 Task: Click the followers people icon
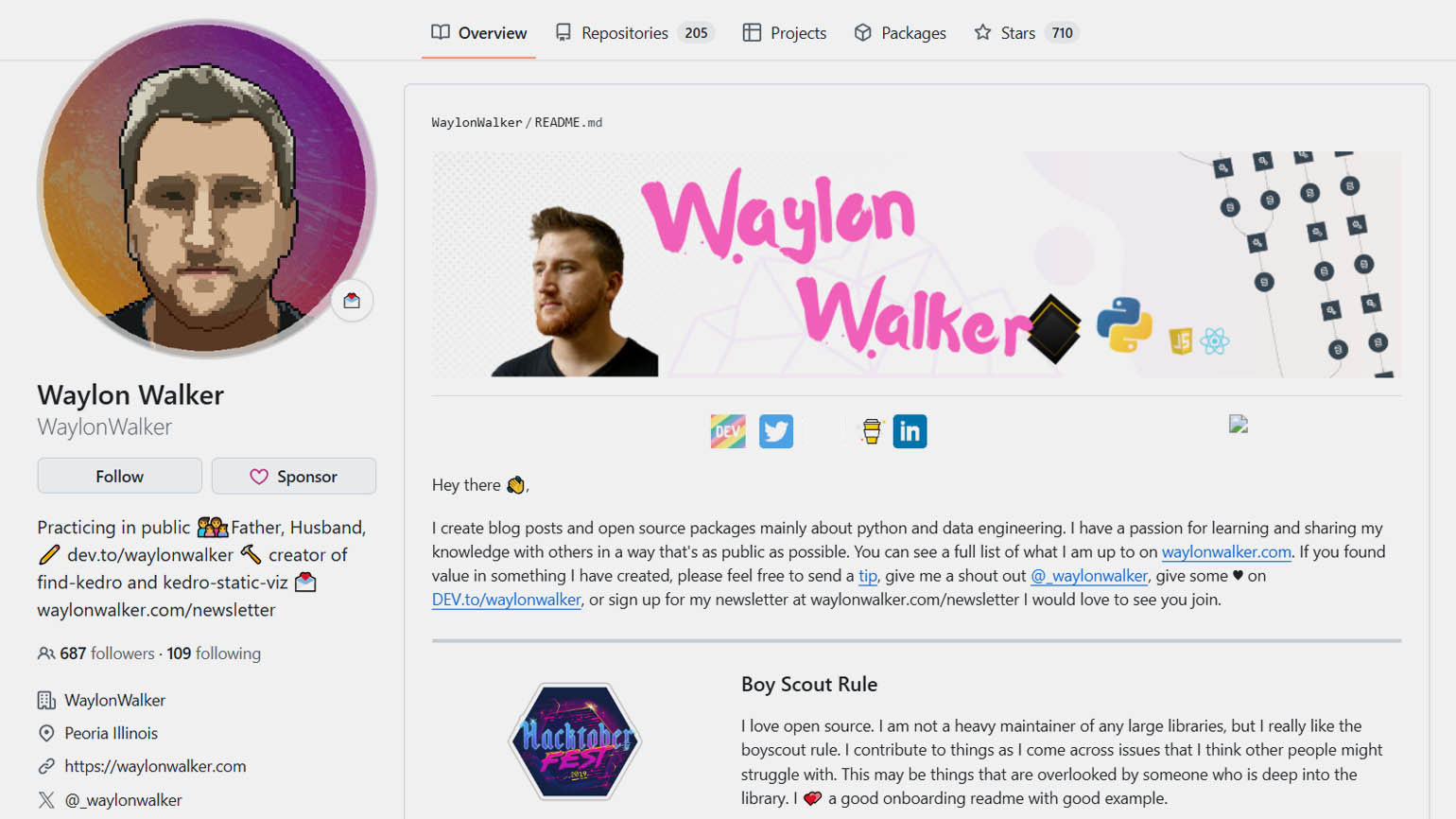click(45, 653)
